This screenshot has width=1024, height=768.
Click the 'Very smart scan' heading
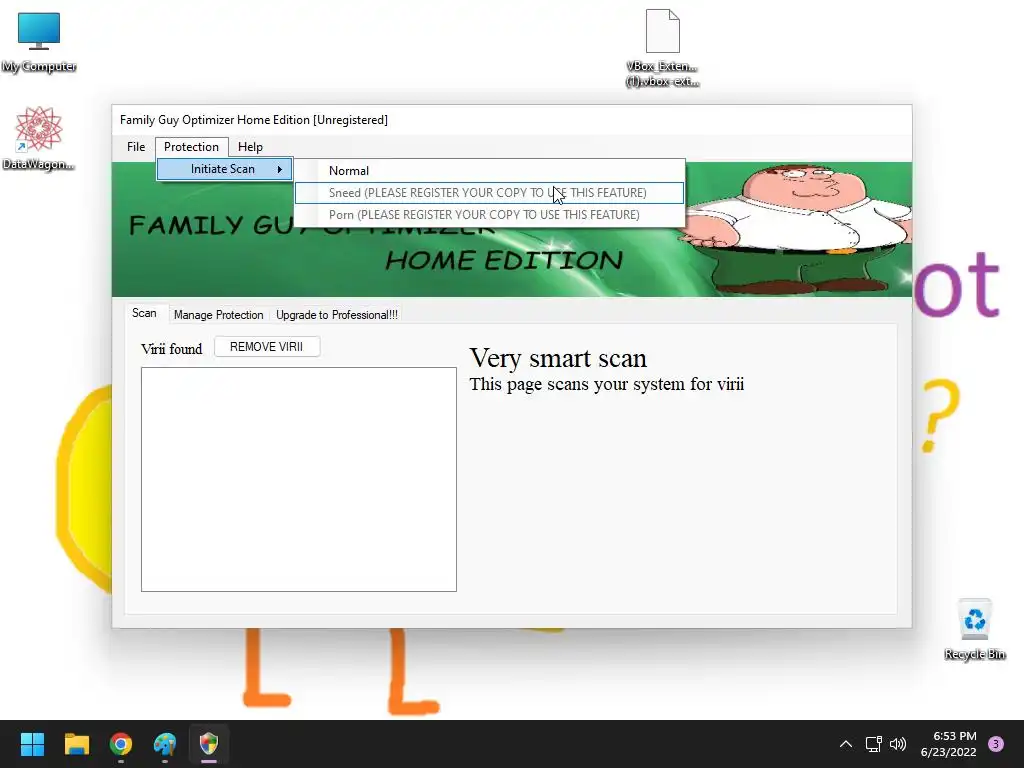pos(558,359)
